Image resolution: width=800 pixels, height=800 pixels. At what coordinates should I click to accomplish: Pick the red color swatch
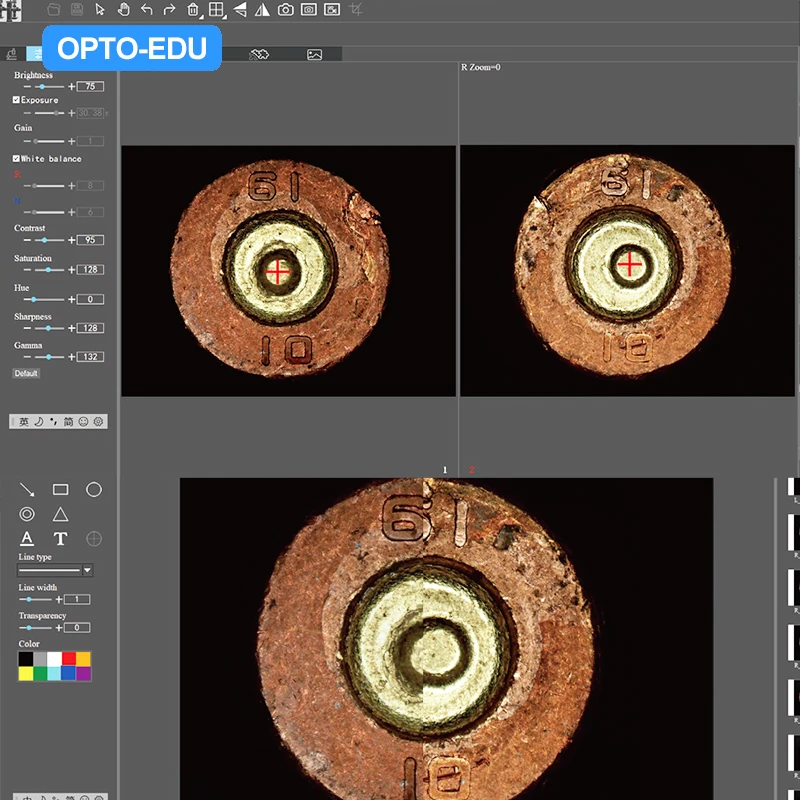pyautogui.click(x=68, y=659)
